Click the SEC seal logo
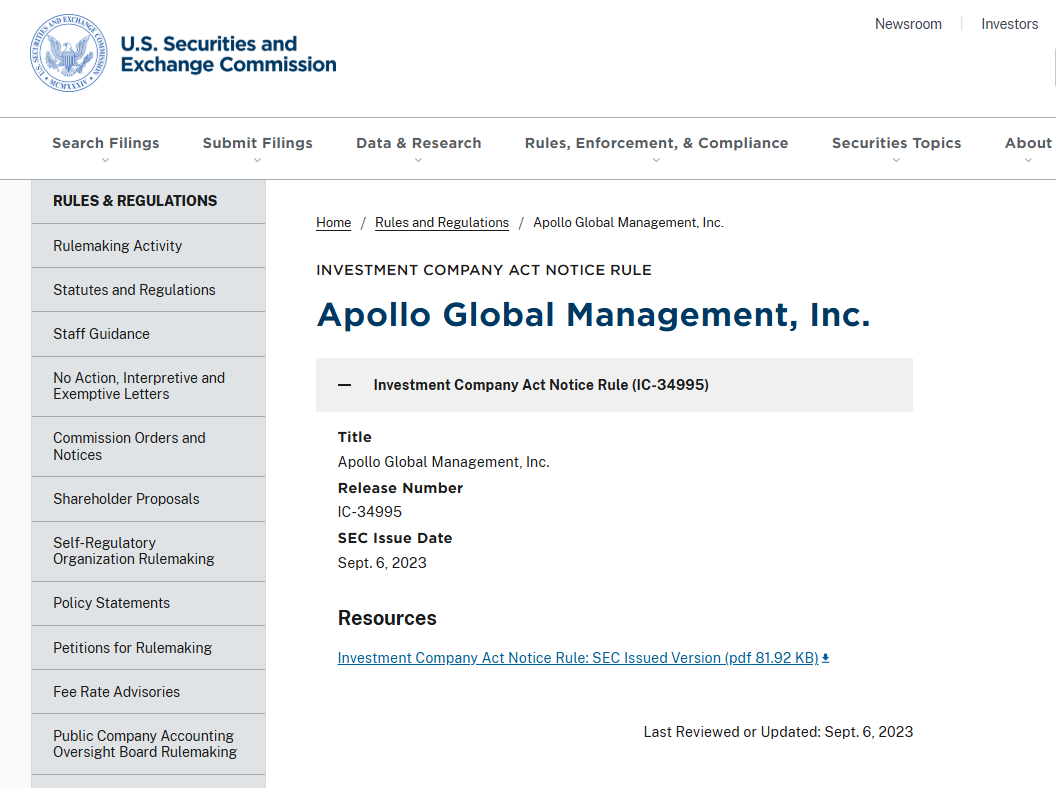 coord(68,54)
